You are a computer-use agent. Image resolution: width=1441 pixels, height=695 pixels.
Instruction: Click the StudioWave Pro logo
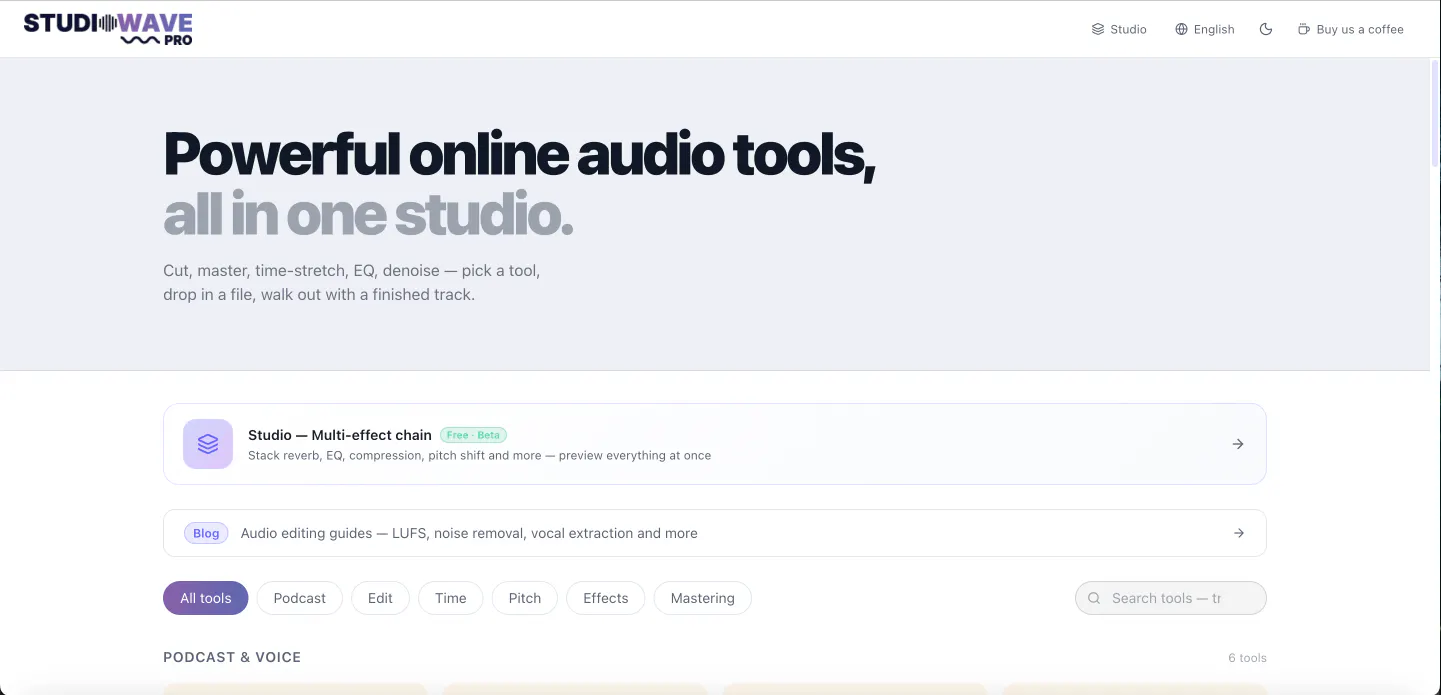108,29
